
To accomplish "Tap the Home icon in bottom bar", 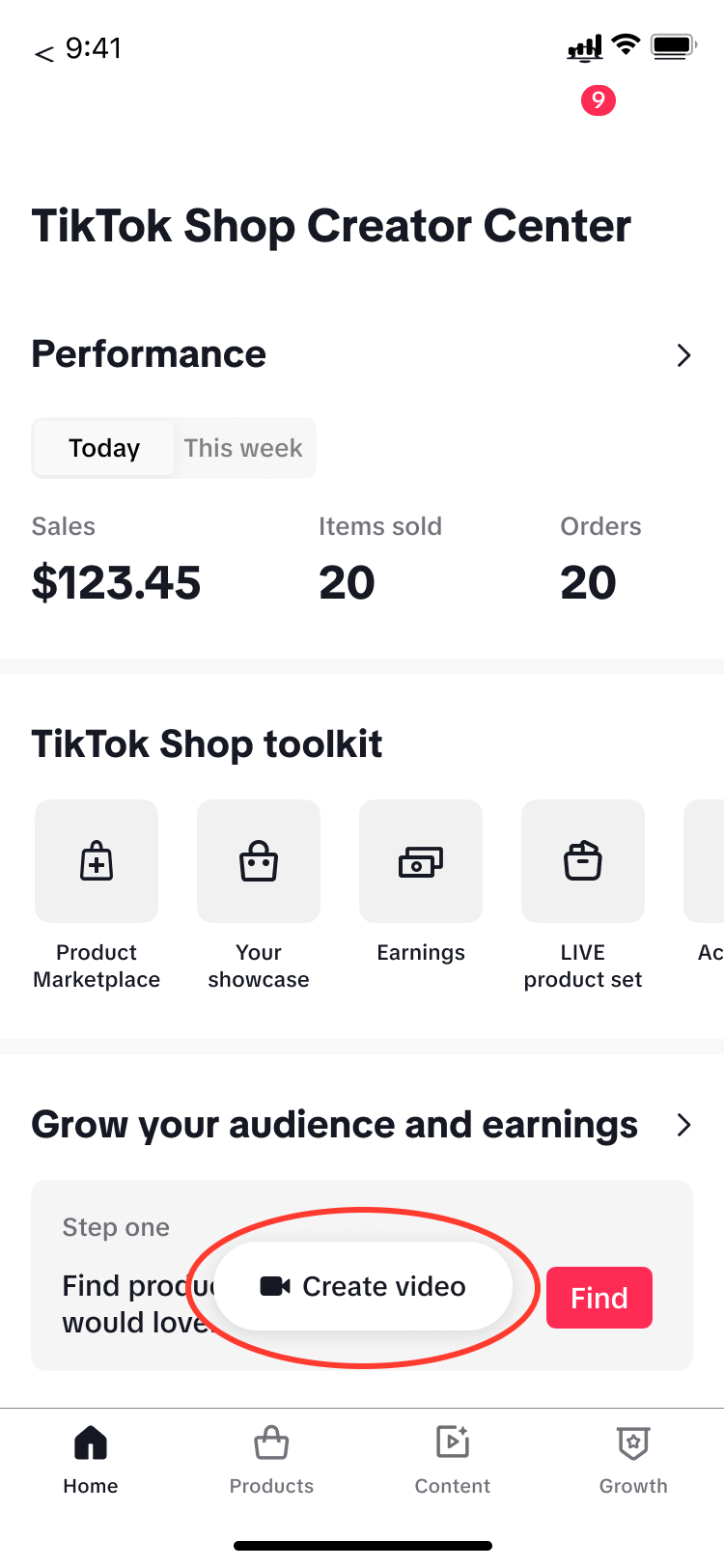I will tap(91, 1442).
